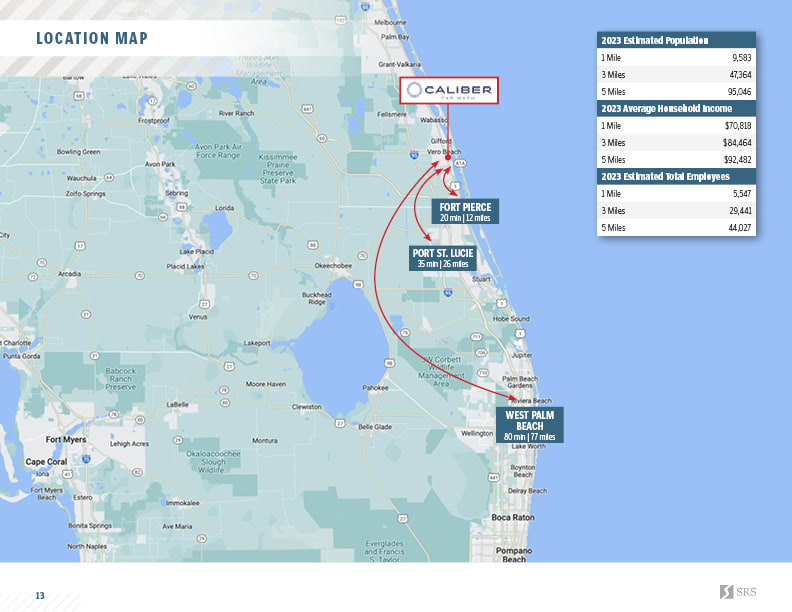Click the Hobe Sound map label
792x612 pixels.
(511, 319)
